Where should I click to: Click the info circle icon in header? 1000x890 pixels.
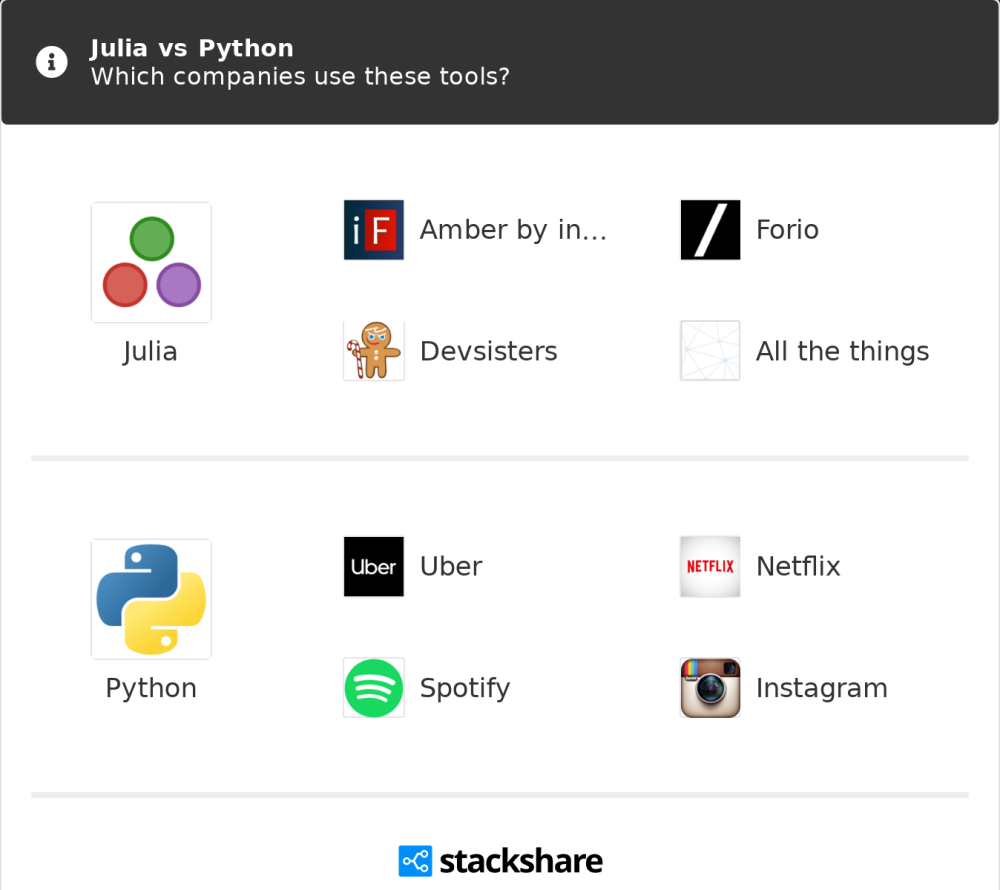point(52,62)
